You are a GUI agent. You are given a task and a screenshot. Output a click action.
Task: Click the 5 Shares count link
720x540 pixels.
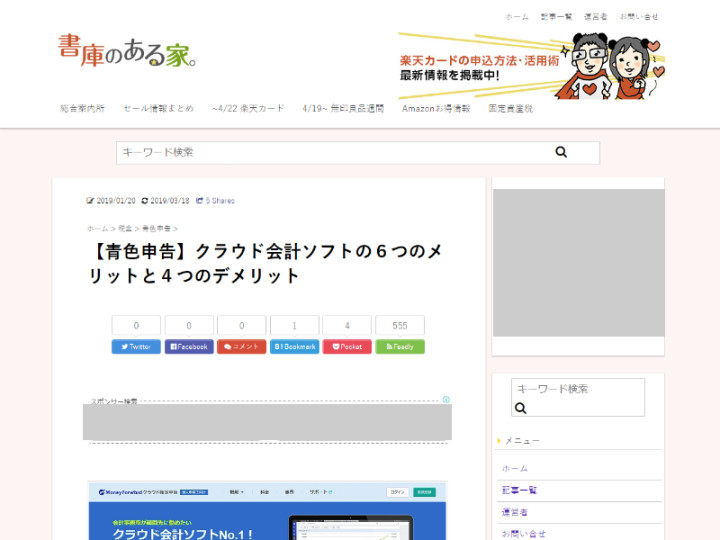pos(215,201)
